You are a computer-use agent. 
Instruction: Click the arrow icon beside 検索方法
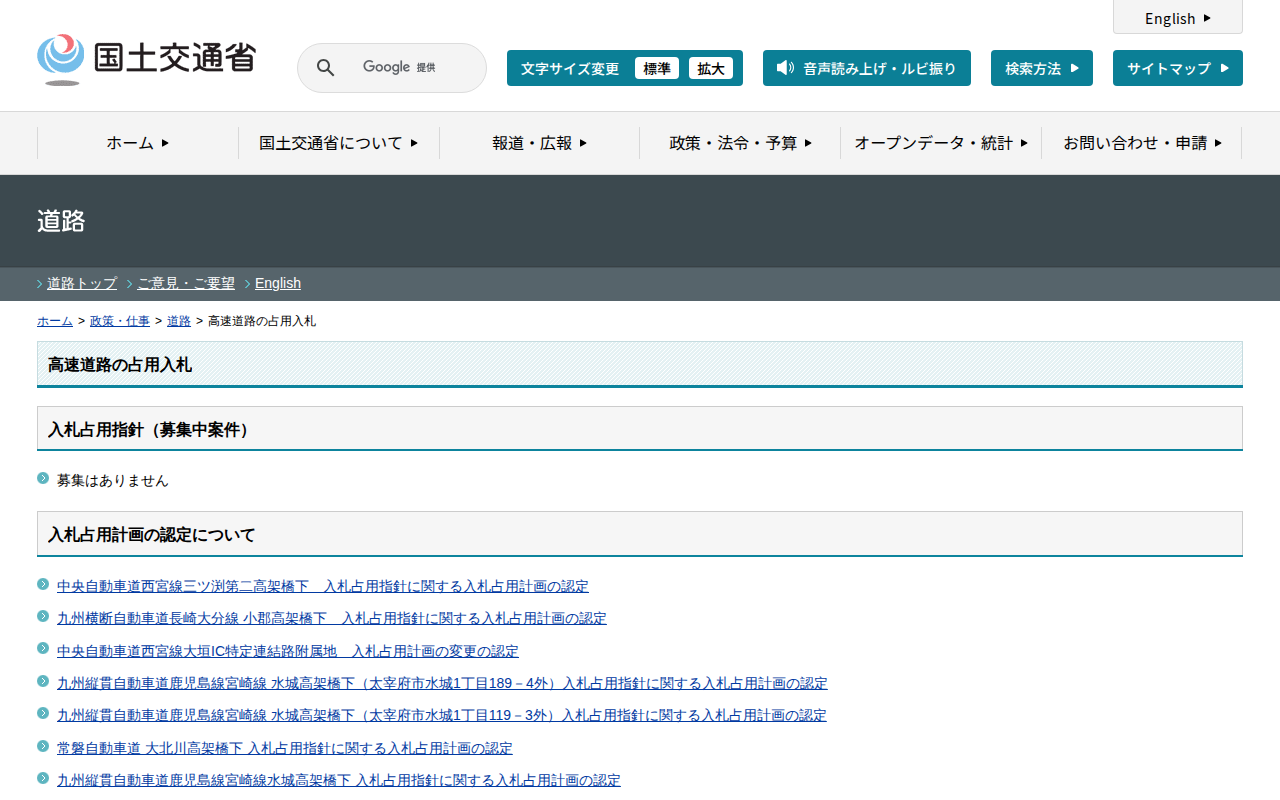tap(1075, 68)
